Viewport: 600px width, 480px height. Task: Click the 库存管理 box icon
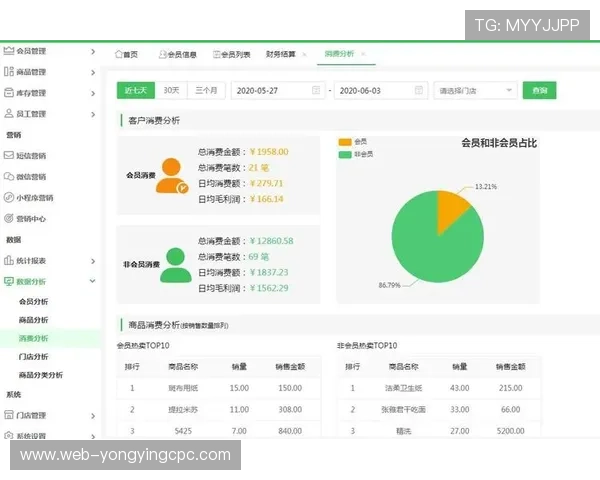[9, 93]
